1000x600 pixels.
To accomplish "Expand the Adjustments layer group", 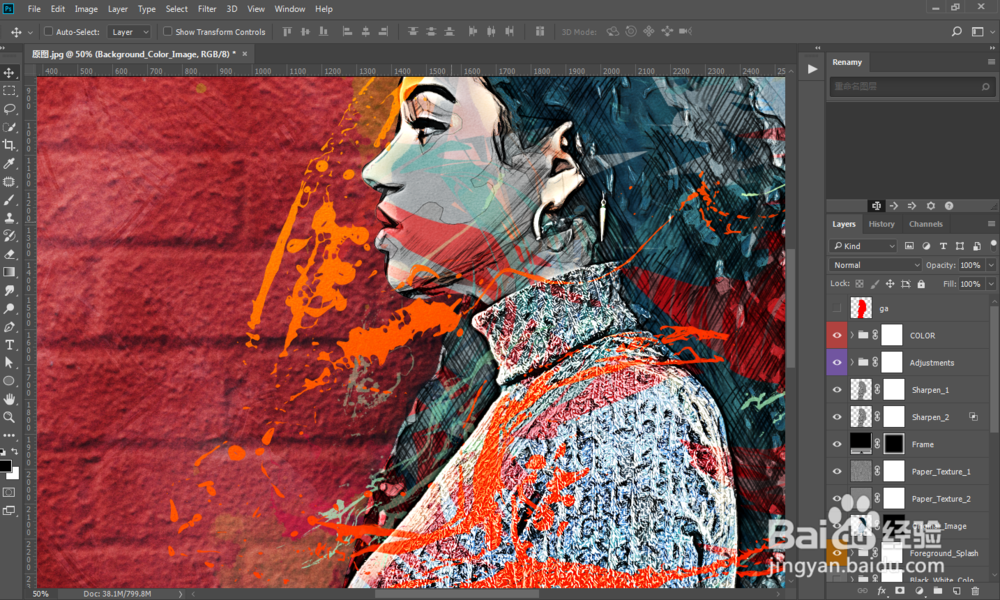I will click(x=852, y=363).
